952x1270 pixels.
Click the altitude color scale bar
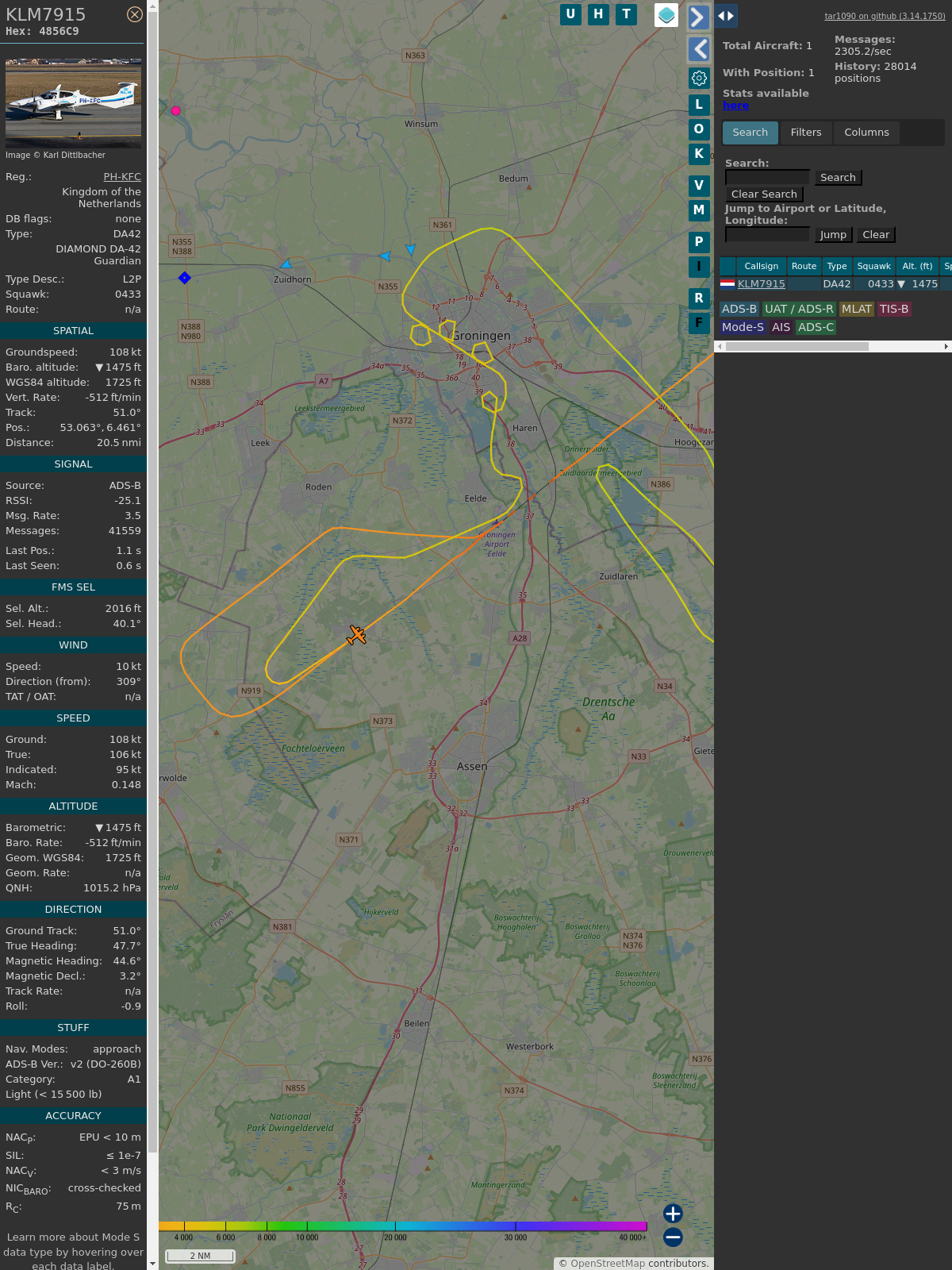click(403, 1226)
